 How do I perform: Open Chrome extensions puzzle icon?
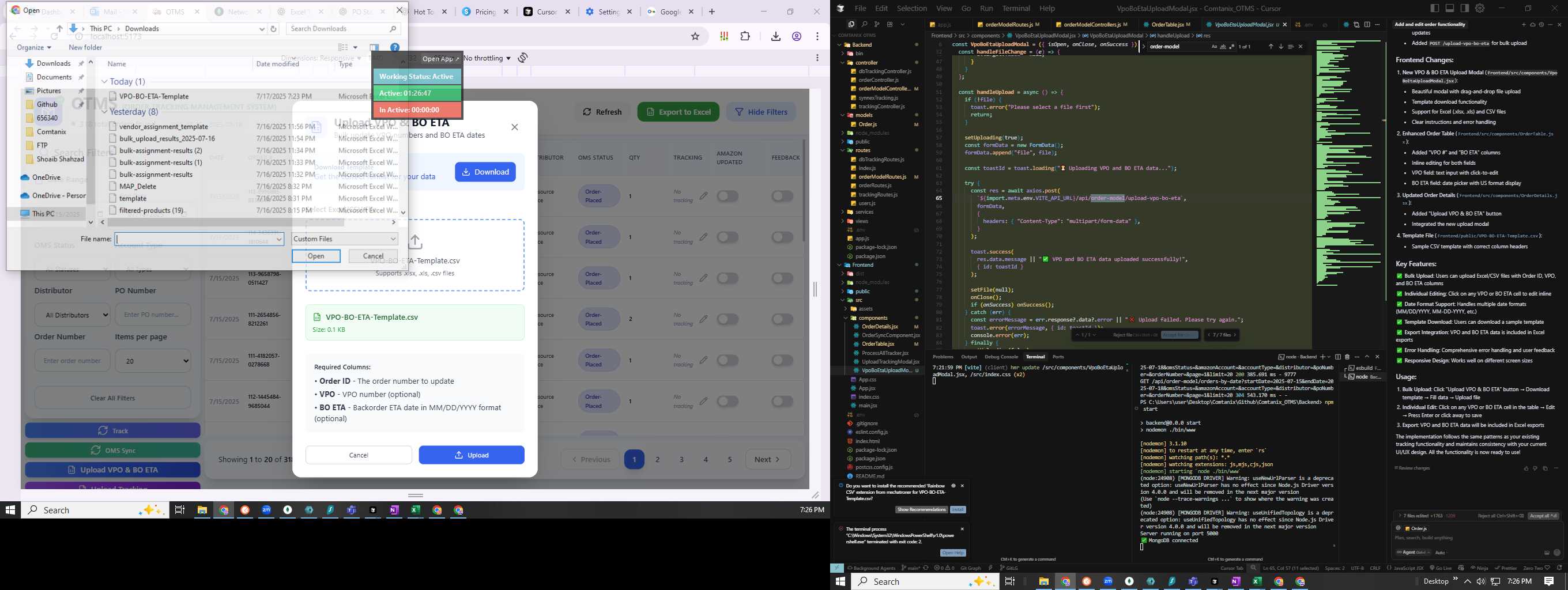(x=745, y=36)
